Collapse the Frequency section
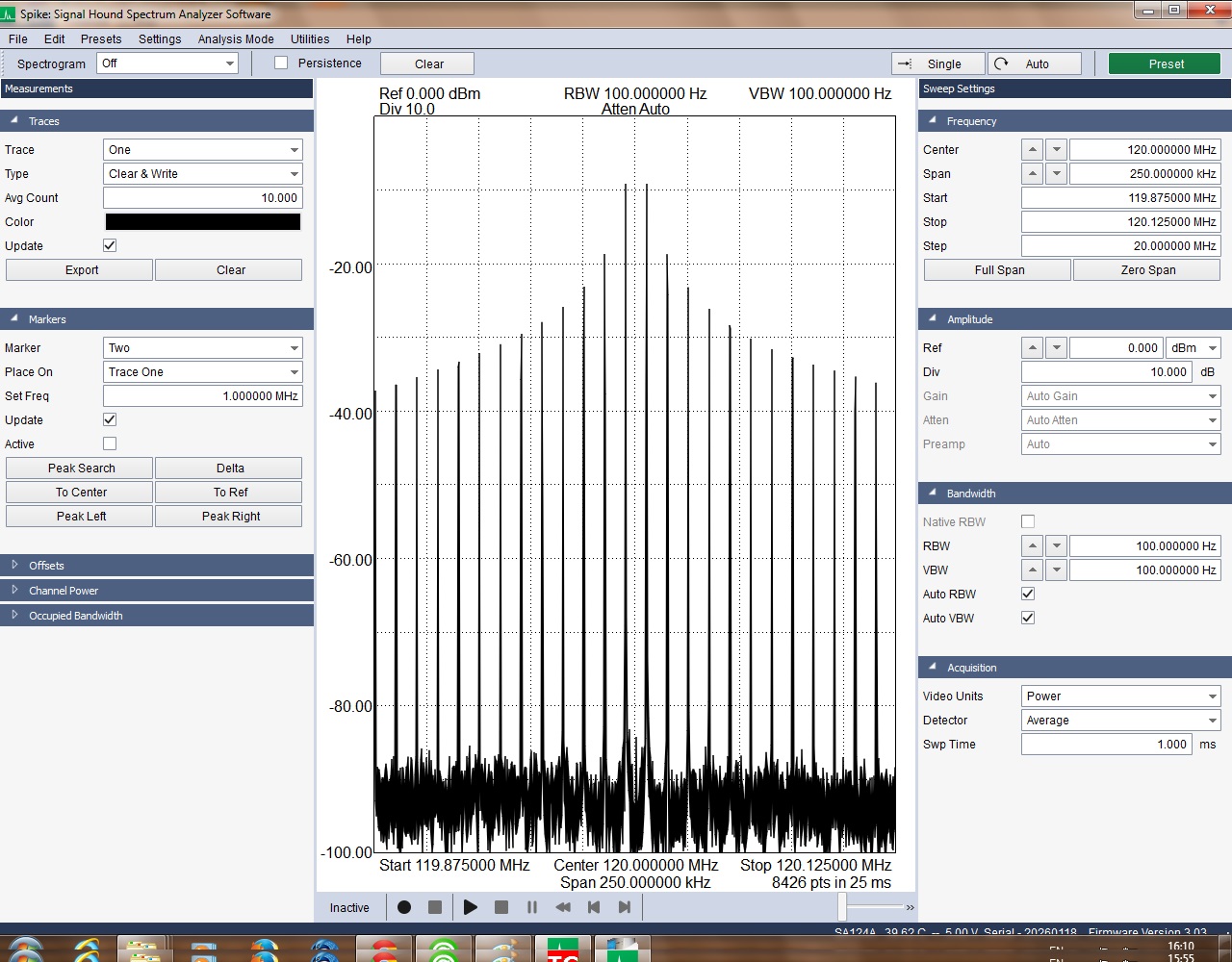1232x962 pixels. pos(1075,121)
